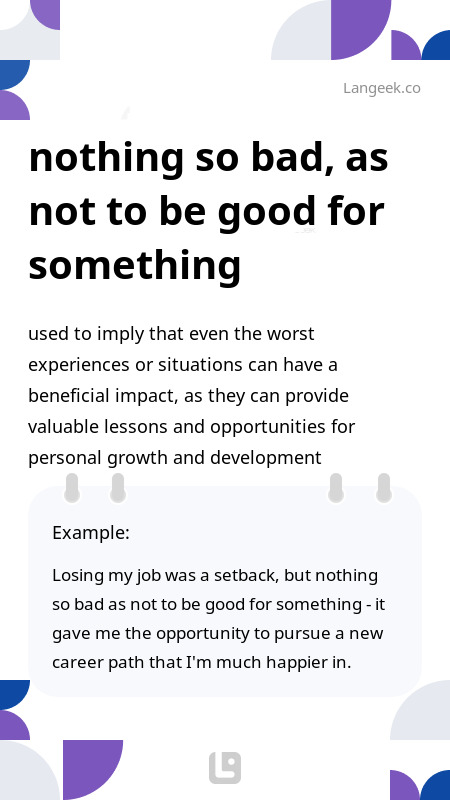
Task: Click the dark blue shape in top-right corner
Action: point(438,47)
